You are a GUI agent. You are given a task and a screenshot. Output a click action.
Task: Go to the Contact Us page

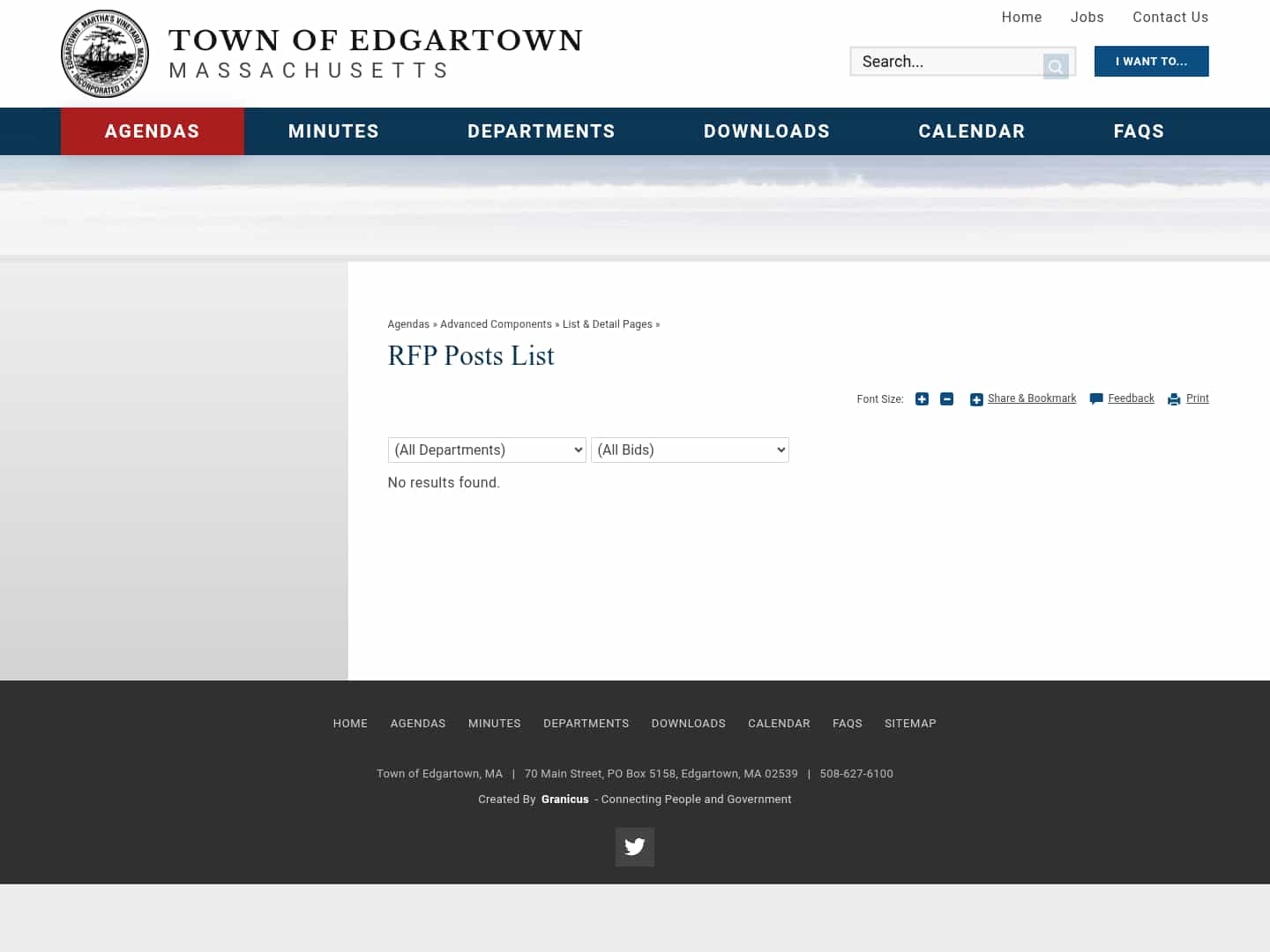pyautogui.click(x=1170, y=17)
